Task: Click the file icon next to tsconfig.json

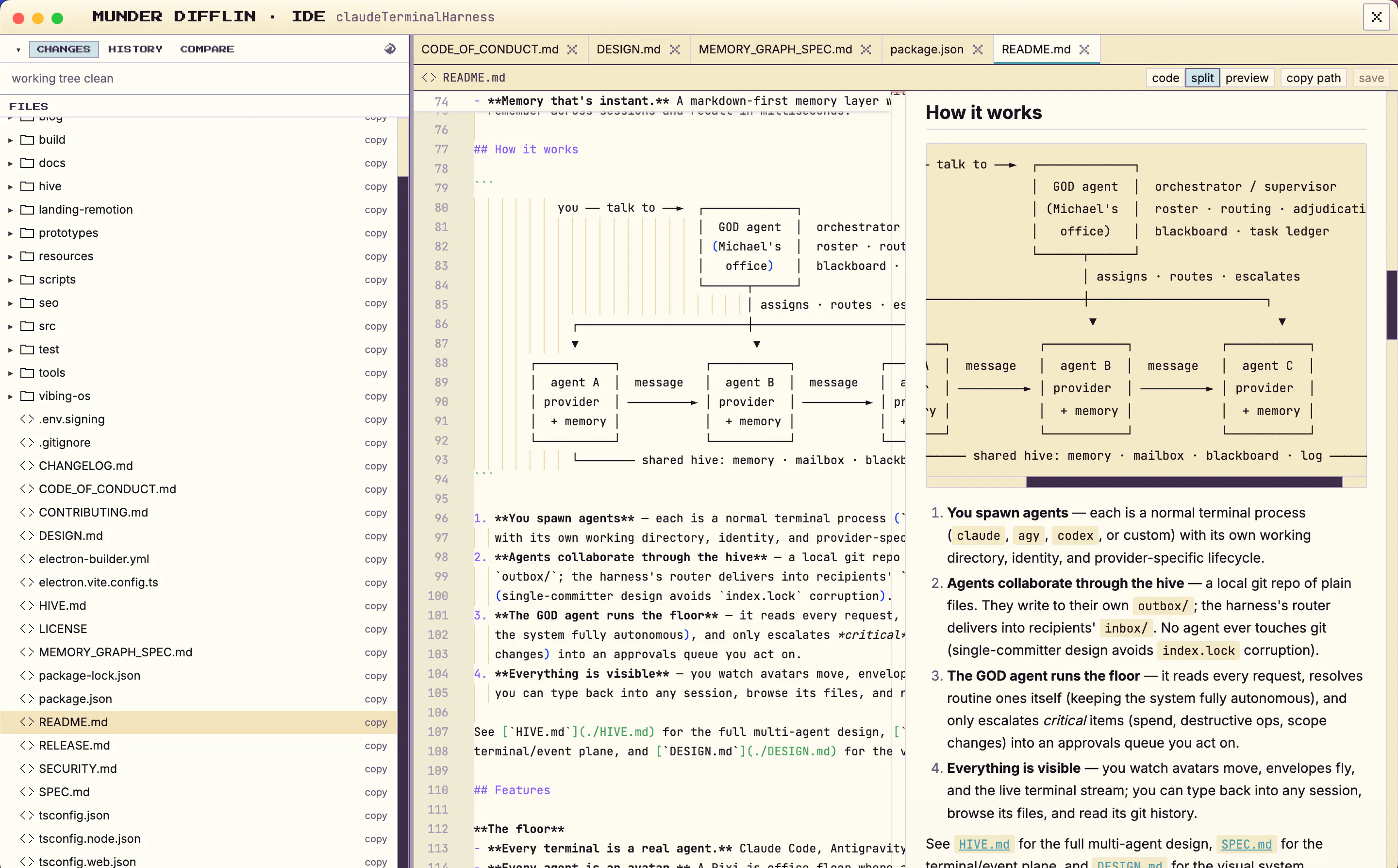Action: (x=27, y=815)
